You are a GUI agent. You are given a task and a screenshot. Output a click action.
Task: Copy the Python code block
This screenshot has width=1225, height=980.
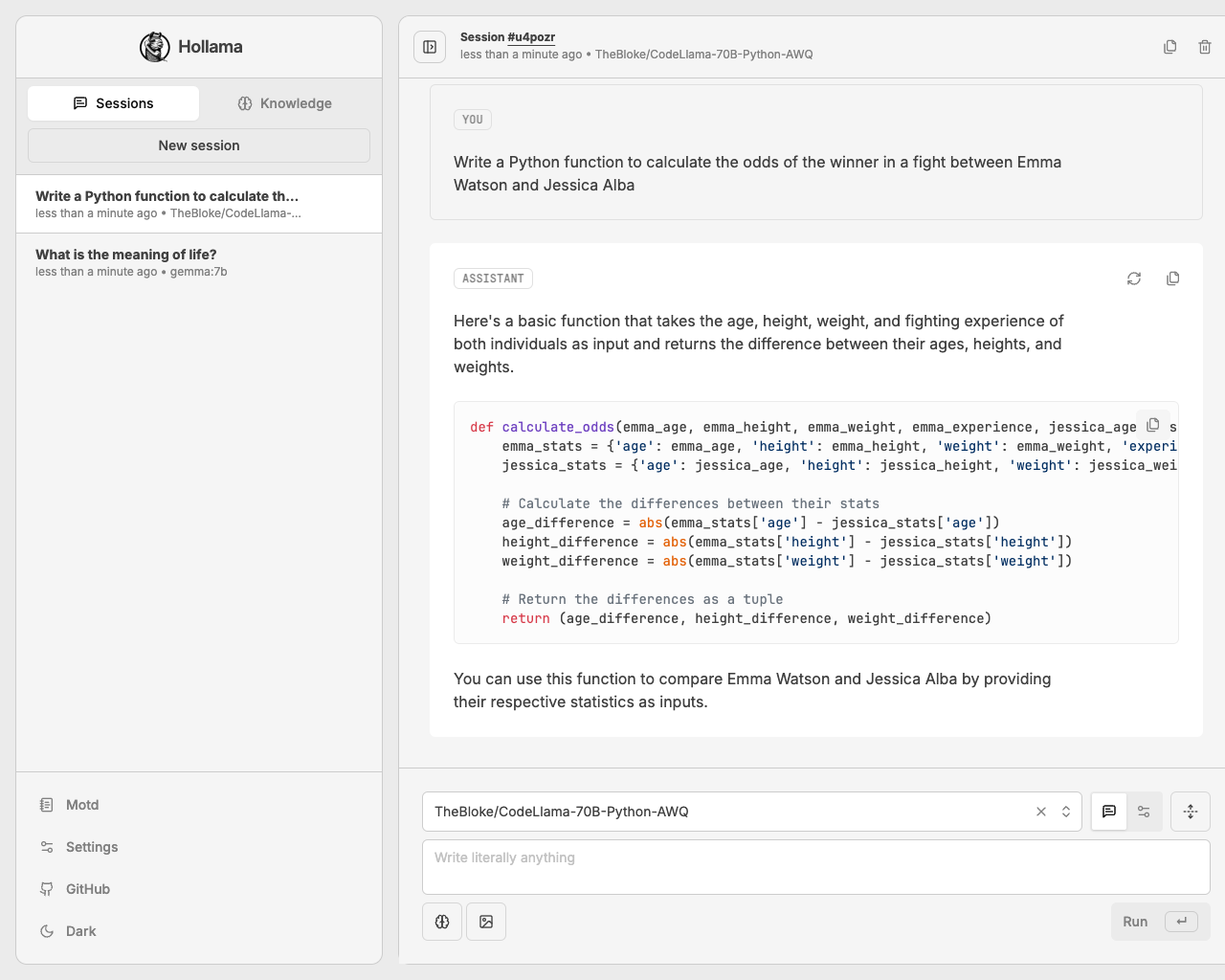click(1153, 425)
